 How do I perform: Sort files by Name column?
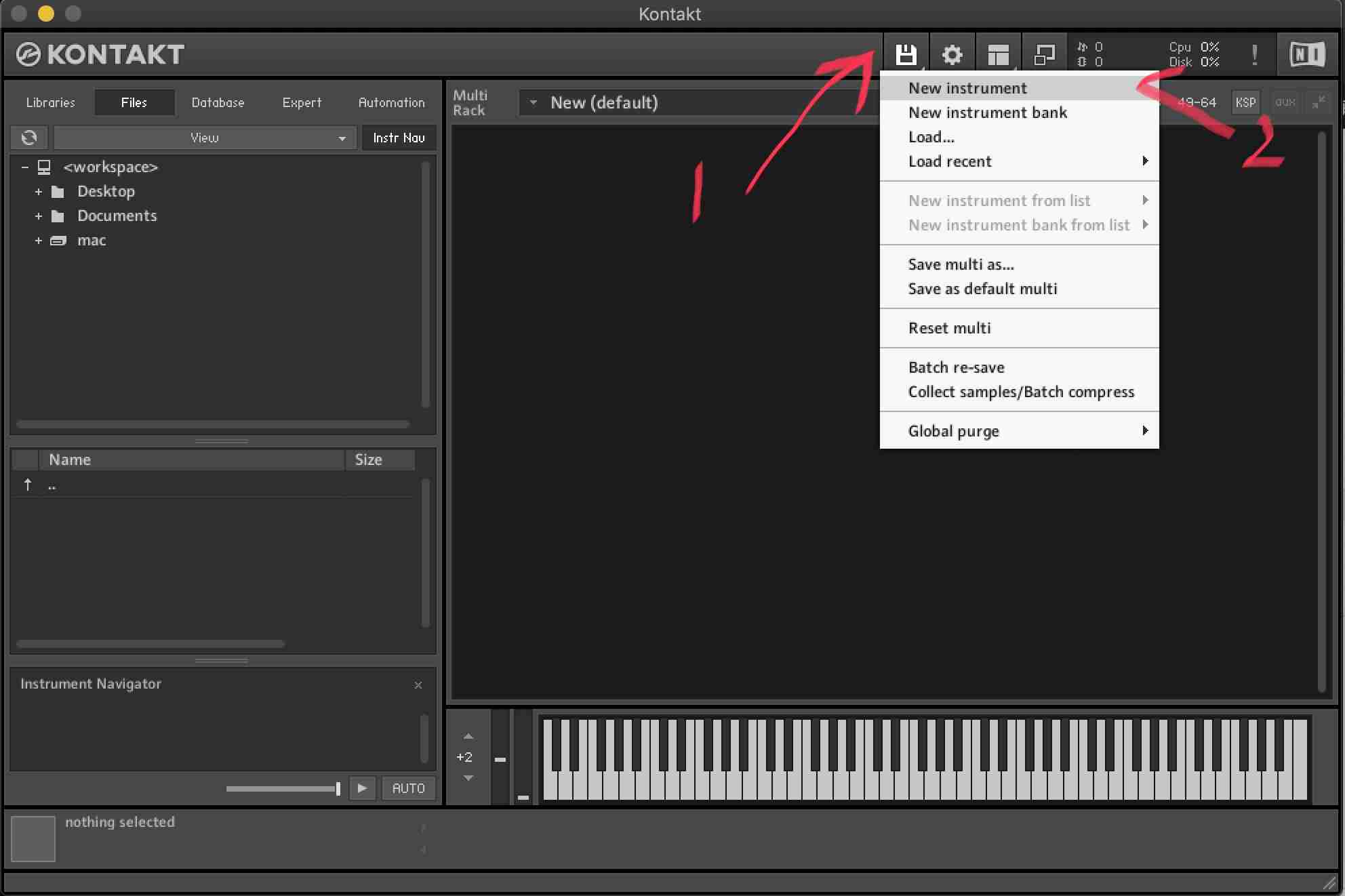pyautogui.click(x=191, y=460)
